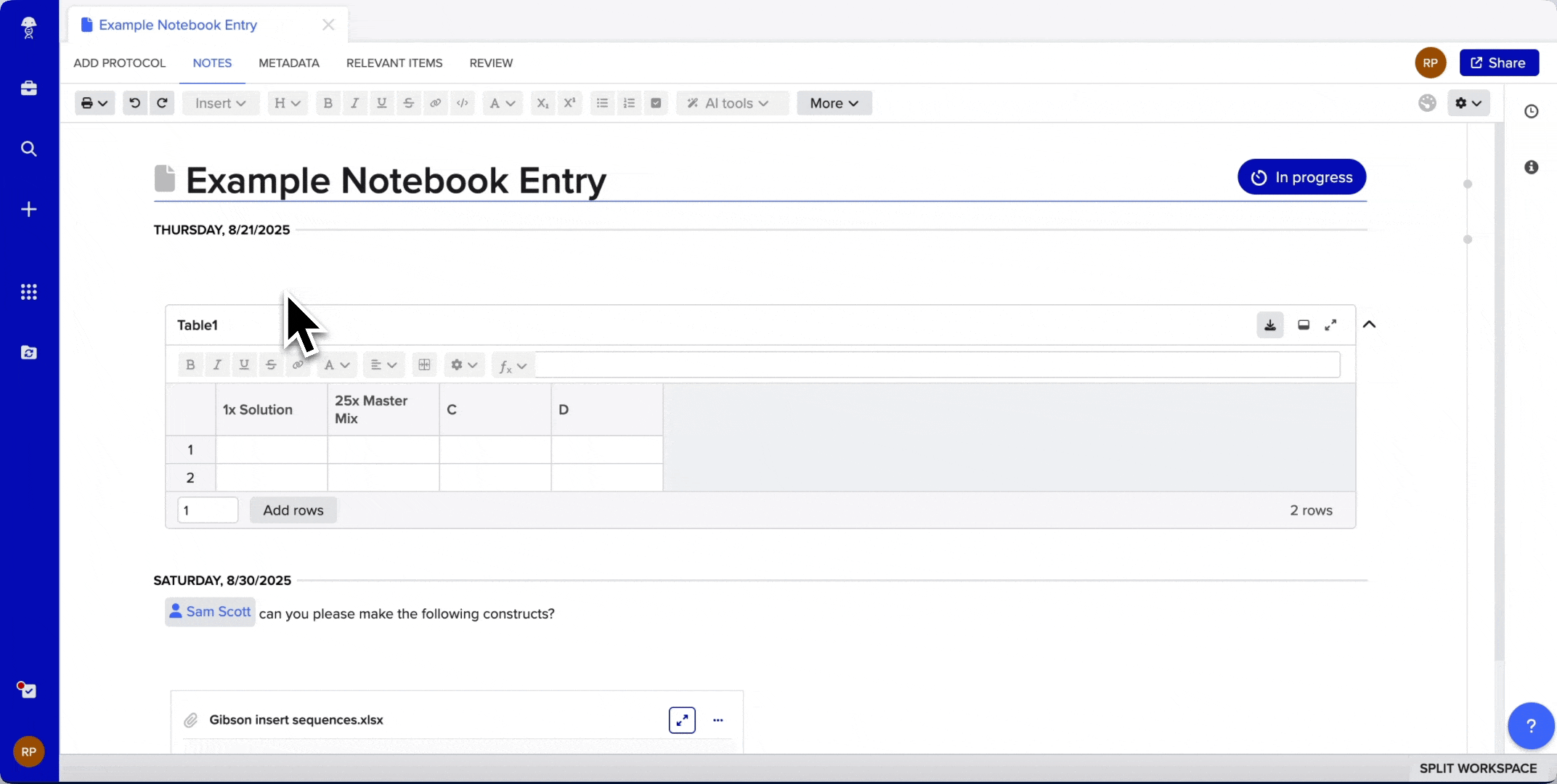
Task: Open the Insert dropdown menu
Action: (220, 103)
